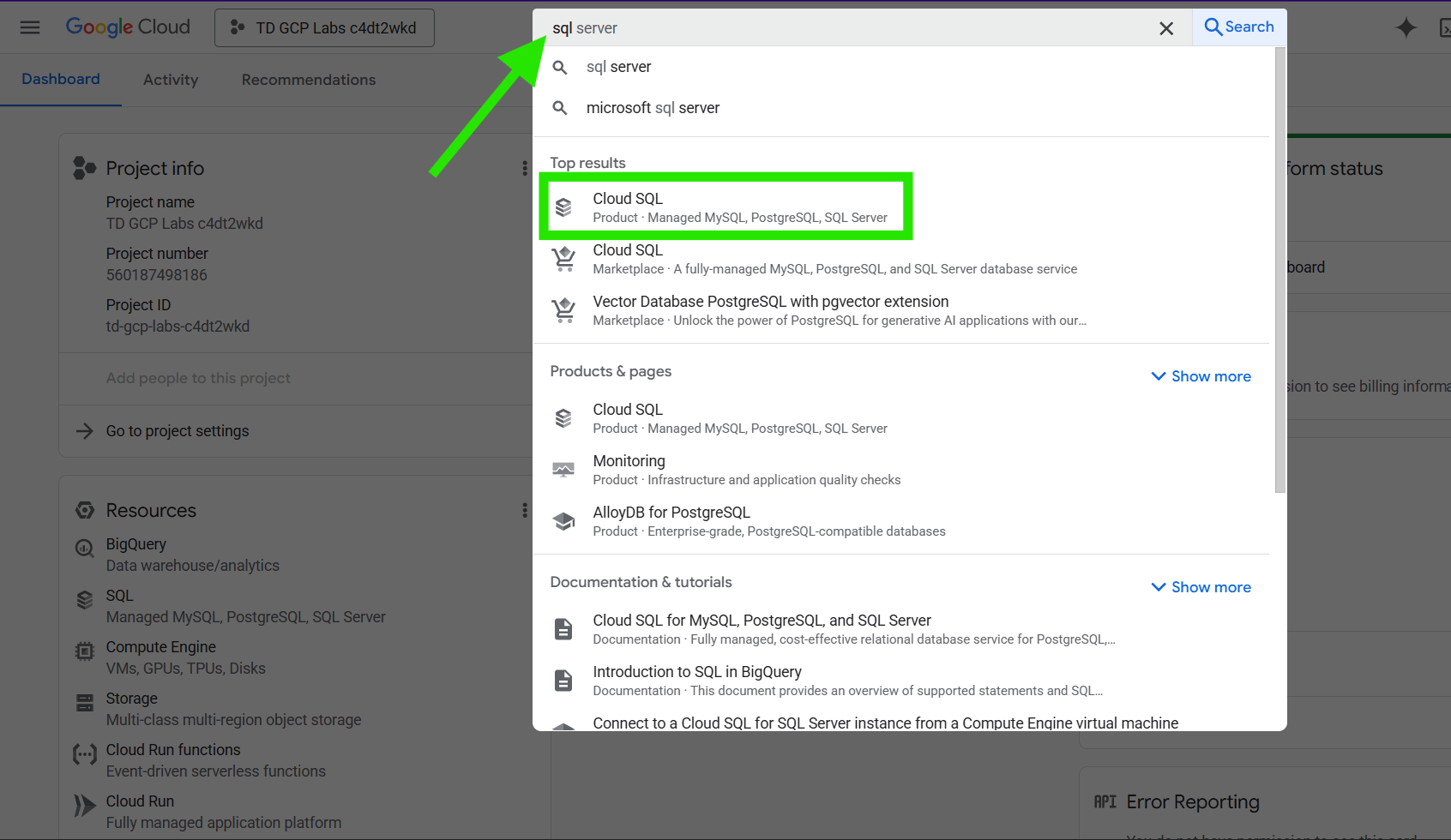Click the Compute Engine resource icon

pyautogui.click(x=85, y=651)
